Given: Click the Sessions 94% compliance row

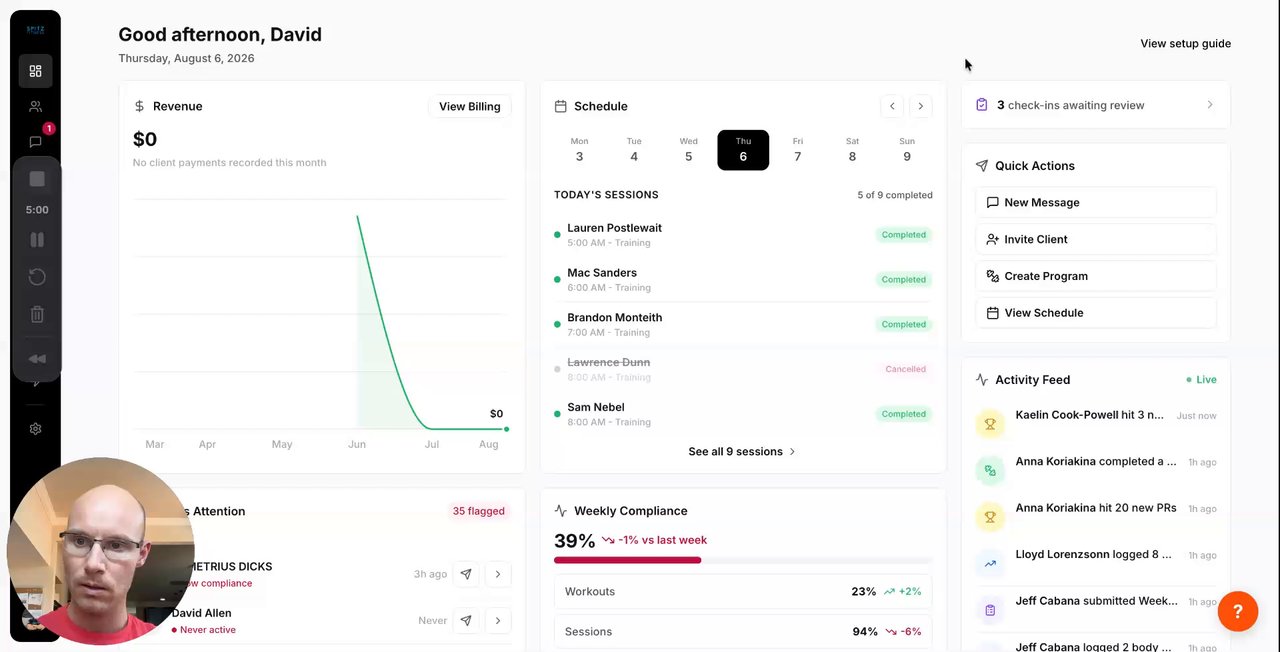Looking at the screenshot, I should coord(743,632).
